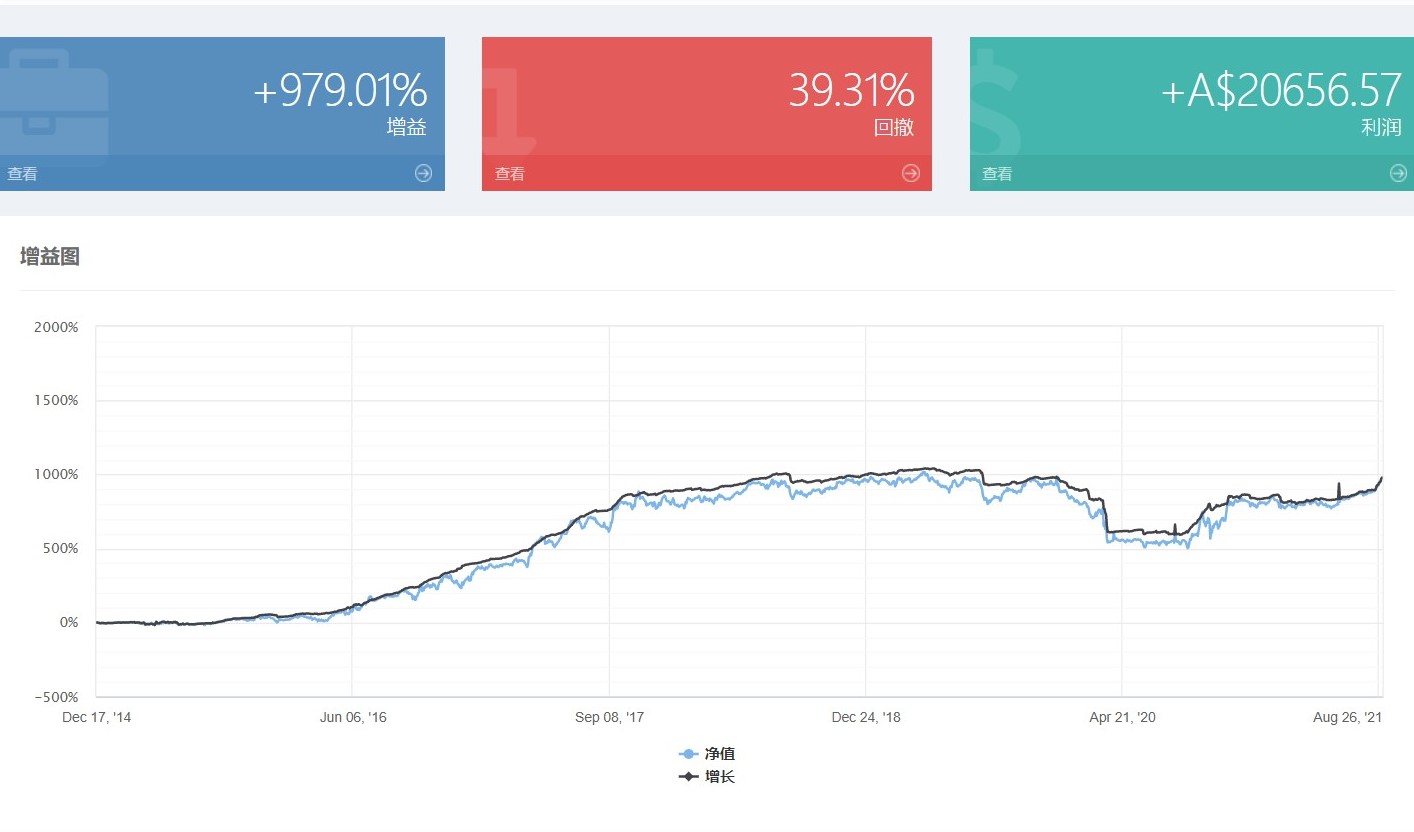Click the +979.01% gain value

point(340,91)
